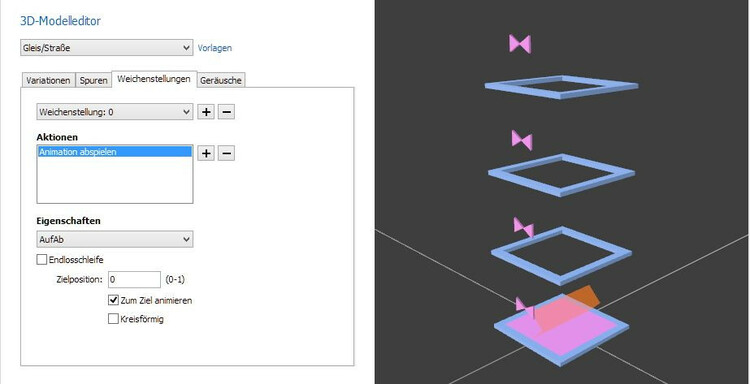Delete selected action with Aktionen minus icon
This screenshot has height=384, width=750.
click(226, 153)
